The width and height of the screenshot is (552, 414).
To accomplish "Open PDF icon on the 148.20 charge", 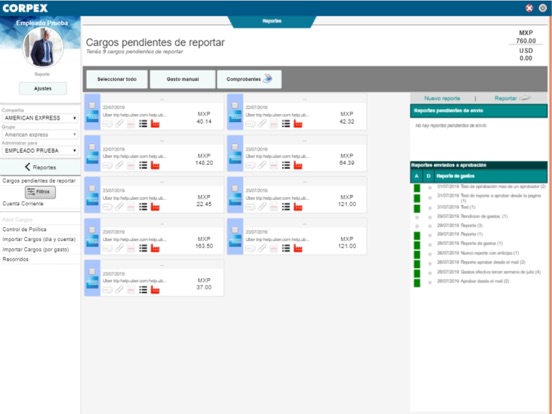I will click(x=131, y=165).
